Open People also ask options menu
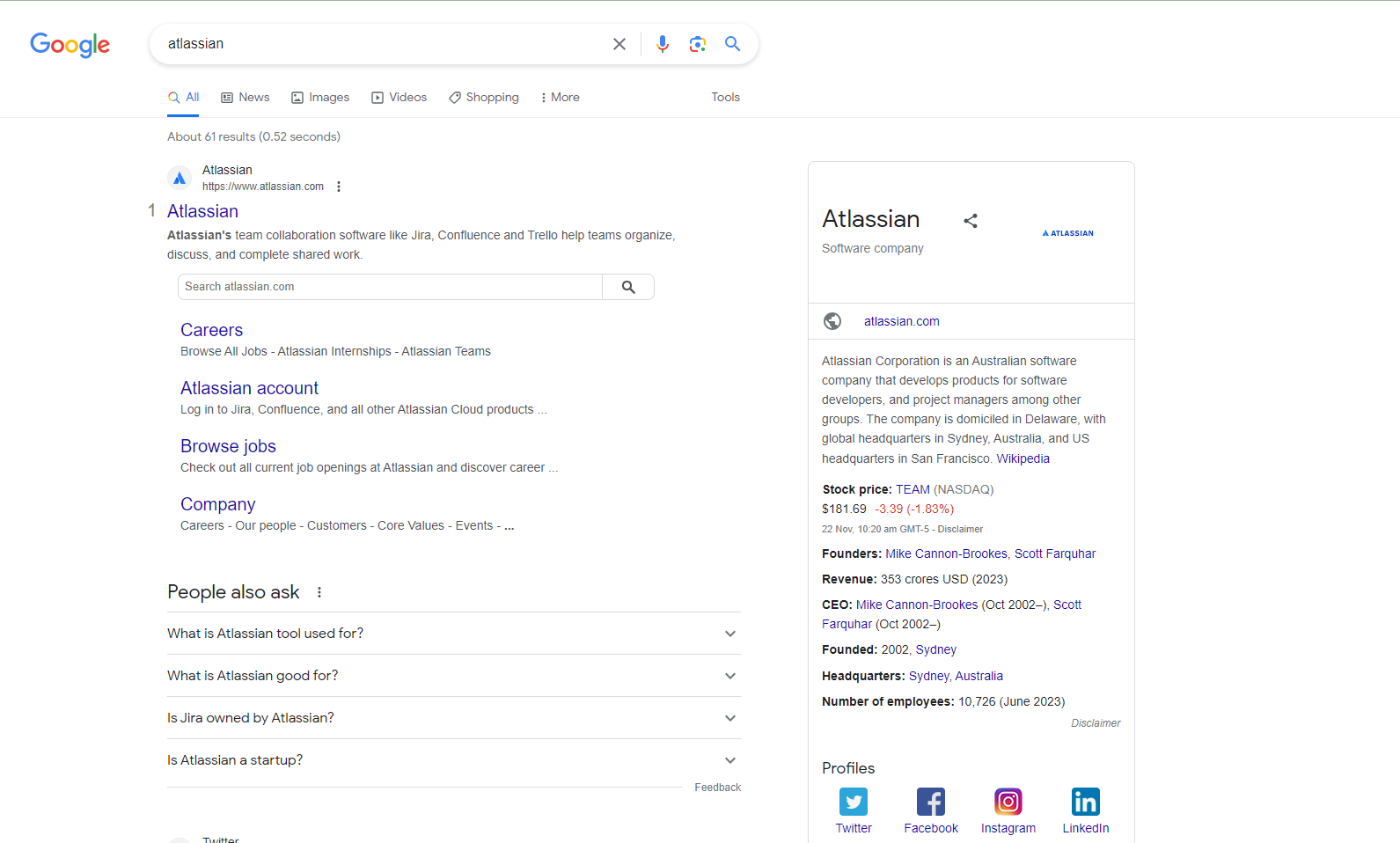This screenshot has height=843, width=1400. click(x=319, y=592)
